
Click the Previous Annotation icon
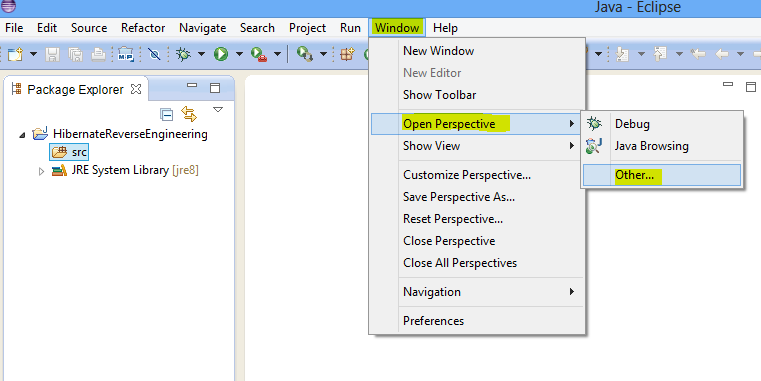(x=660, y=54)
